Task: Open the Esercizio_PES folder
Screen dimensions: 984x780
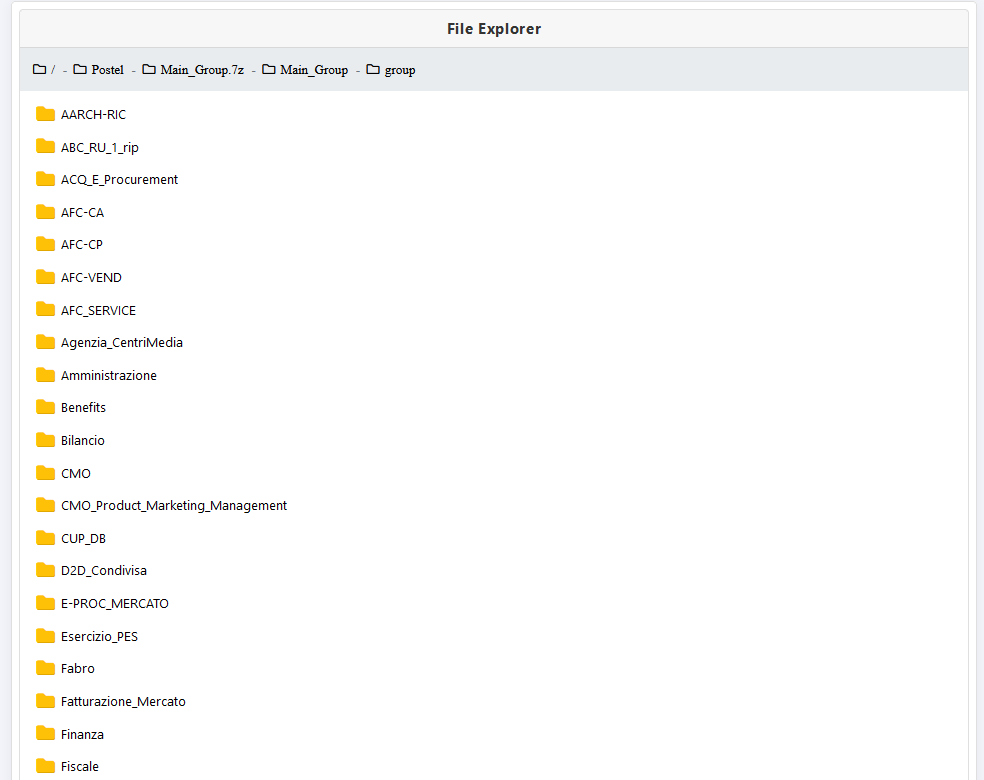Action: [x=99, y=637]
